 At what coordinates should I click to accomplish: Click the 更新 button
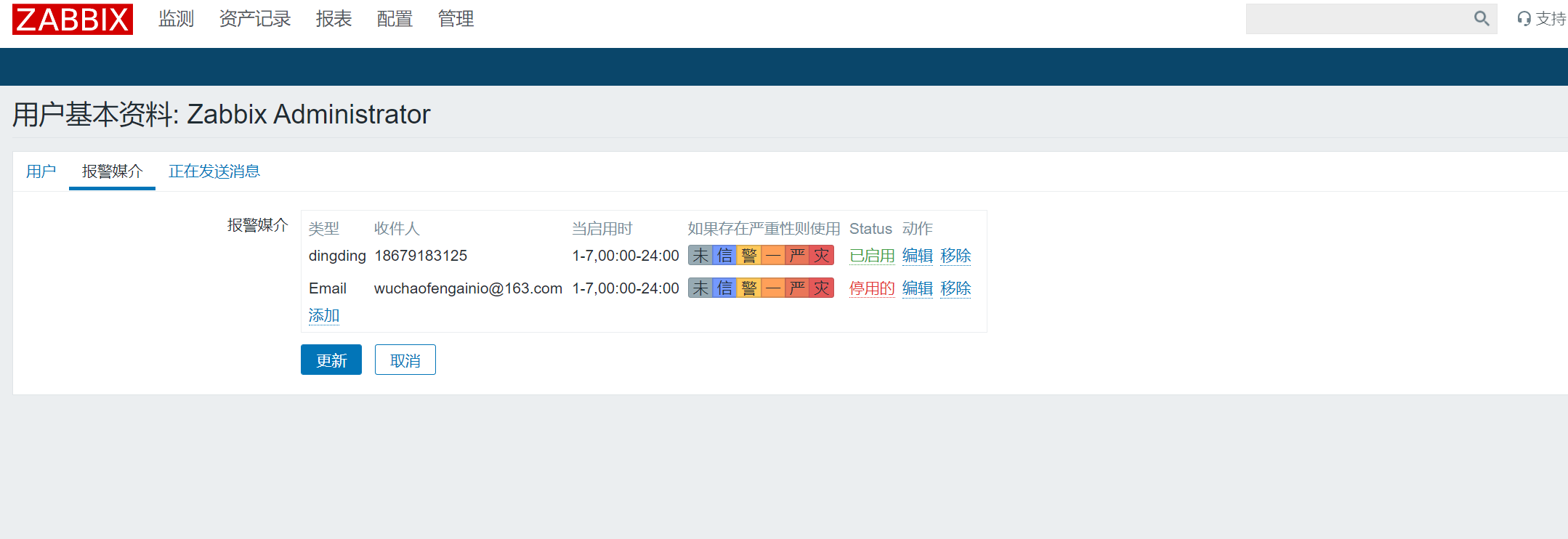pos(331,360)
